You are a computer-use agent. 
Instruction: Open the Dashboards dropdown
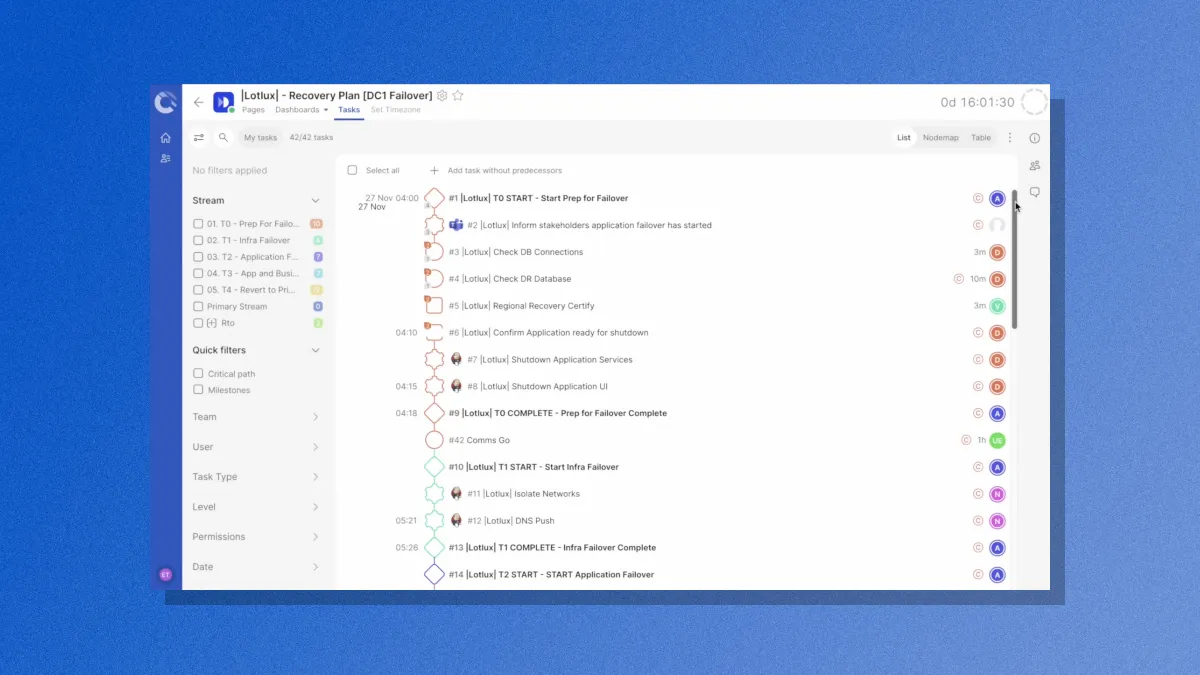[x=300, y=109]
